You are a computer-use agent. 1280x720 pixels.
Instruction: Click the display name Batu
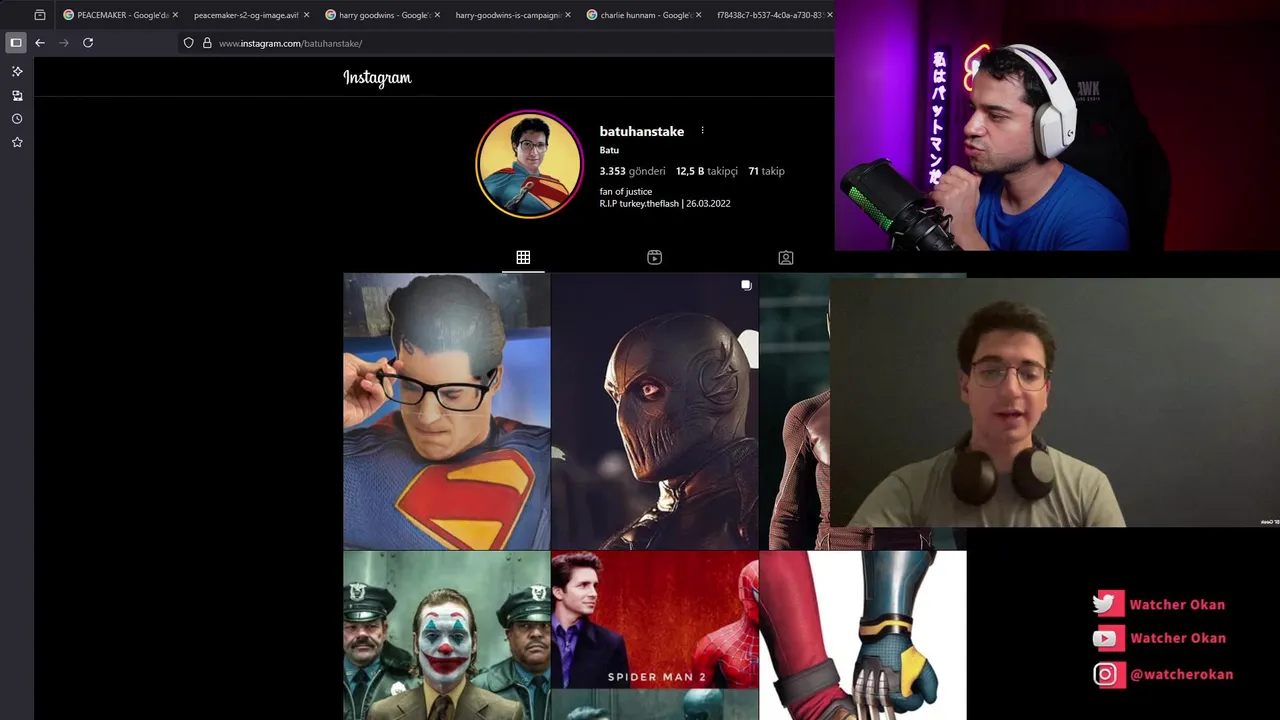[609, 150]
